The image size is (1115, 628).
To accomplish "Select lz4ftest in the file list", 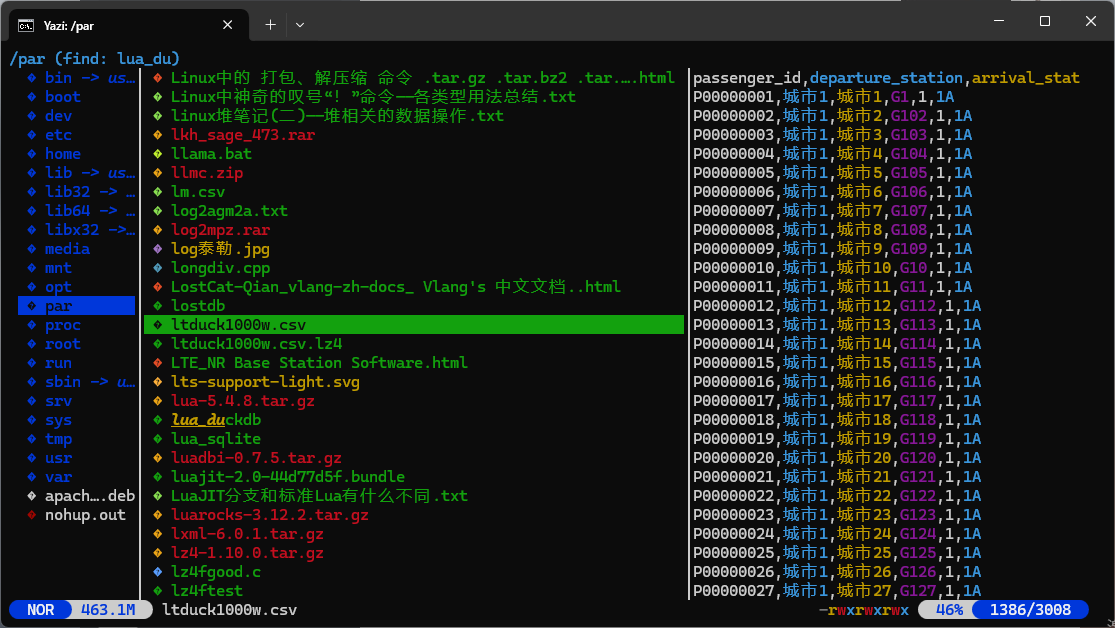I will pos(414,590).
